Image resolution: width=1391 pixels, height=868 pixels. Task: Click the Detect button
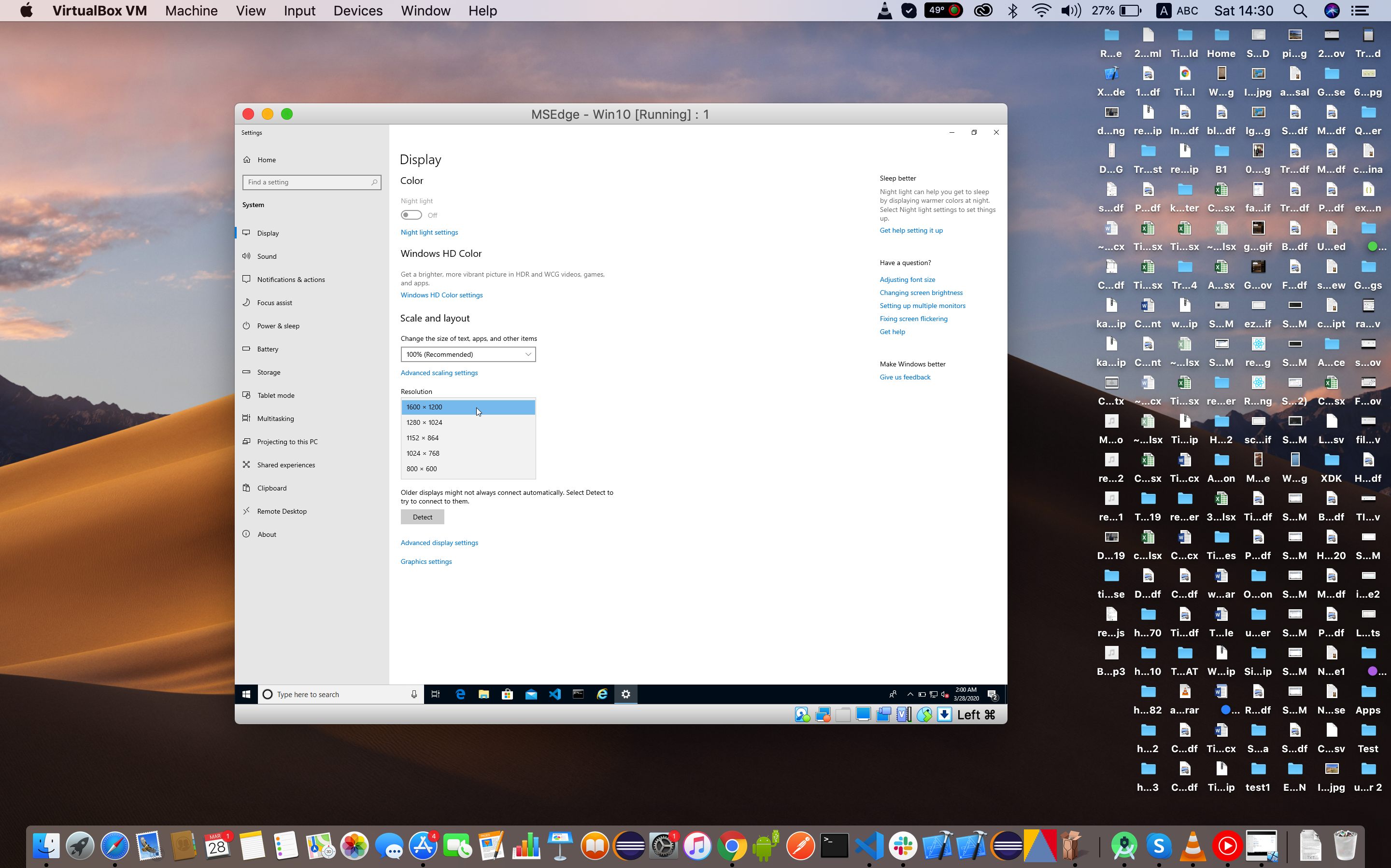(x=422, y=517)
